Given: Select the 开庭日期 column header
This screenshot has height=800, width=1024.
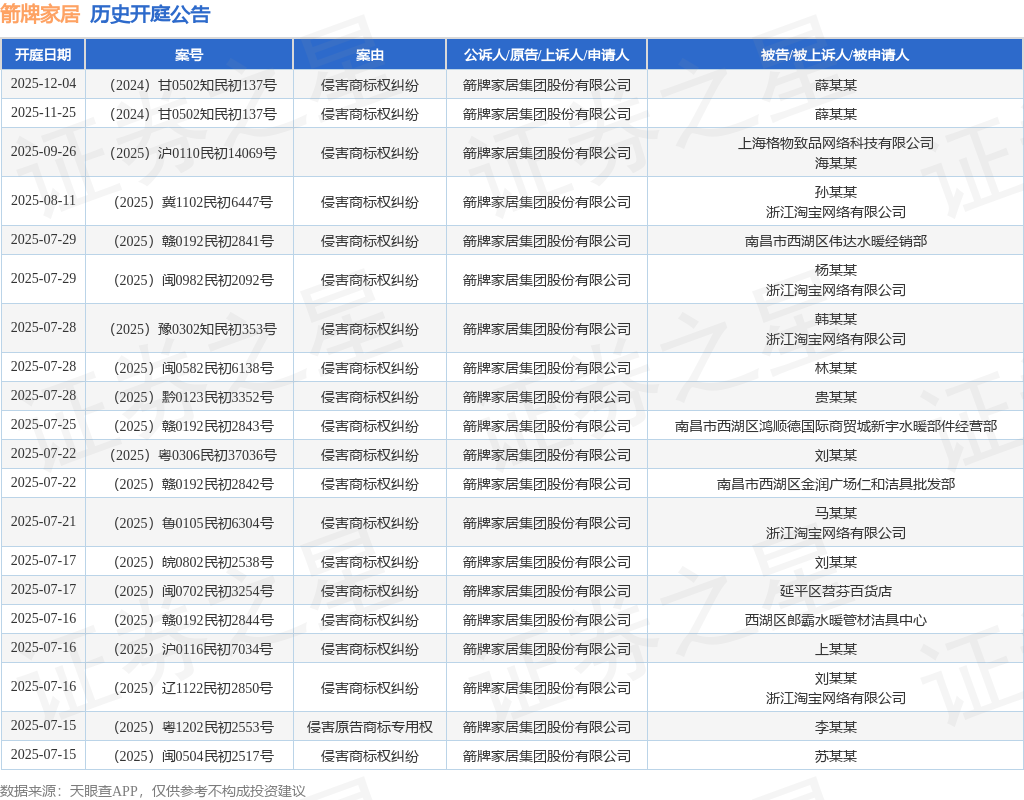Looking at the screenshot, I should click(x=43, y=55).
